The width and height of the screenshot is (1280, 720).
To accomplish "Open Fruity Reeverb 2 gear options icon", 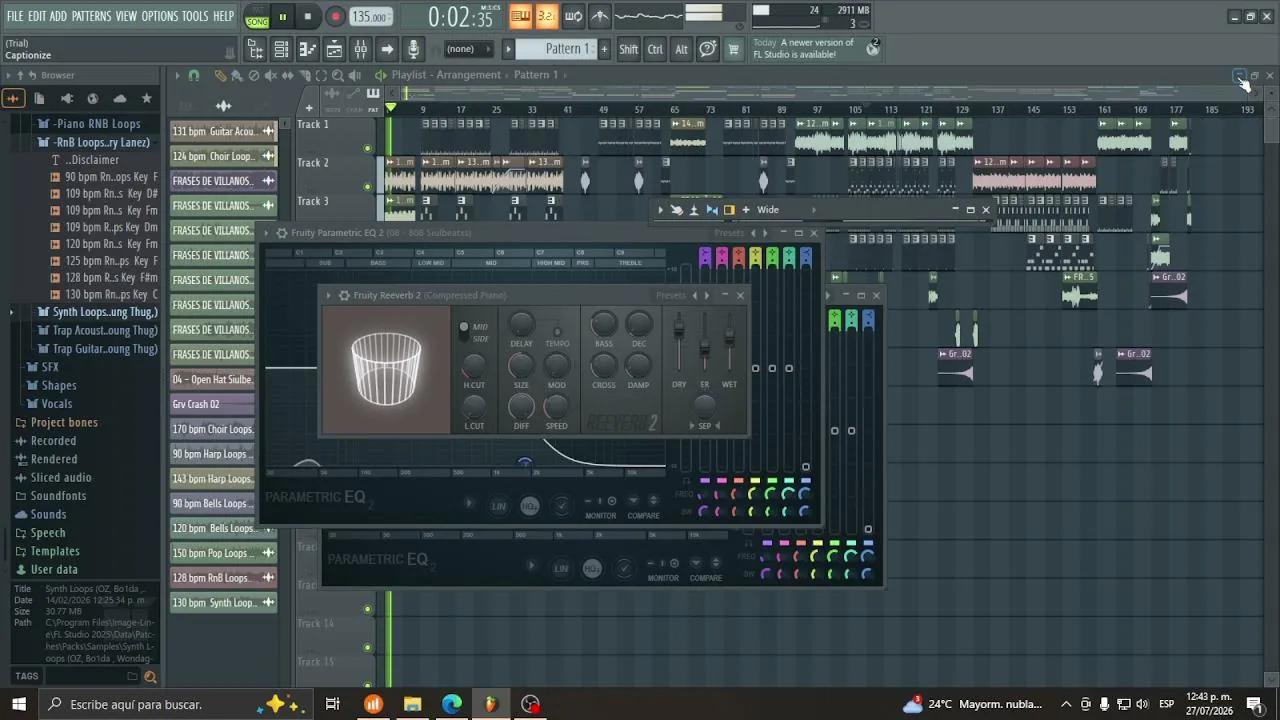I will pos(344,295).
